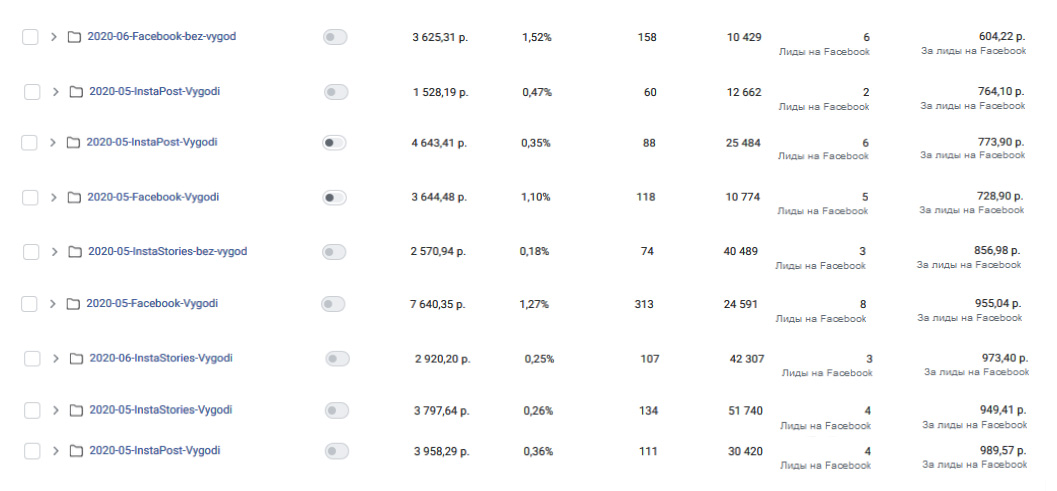Toggle status switch for 2020-06-Facebook-bez-vygod
Screen dimensions: 1057x491
[334, 37]
